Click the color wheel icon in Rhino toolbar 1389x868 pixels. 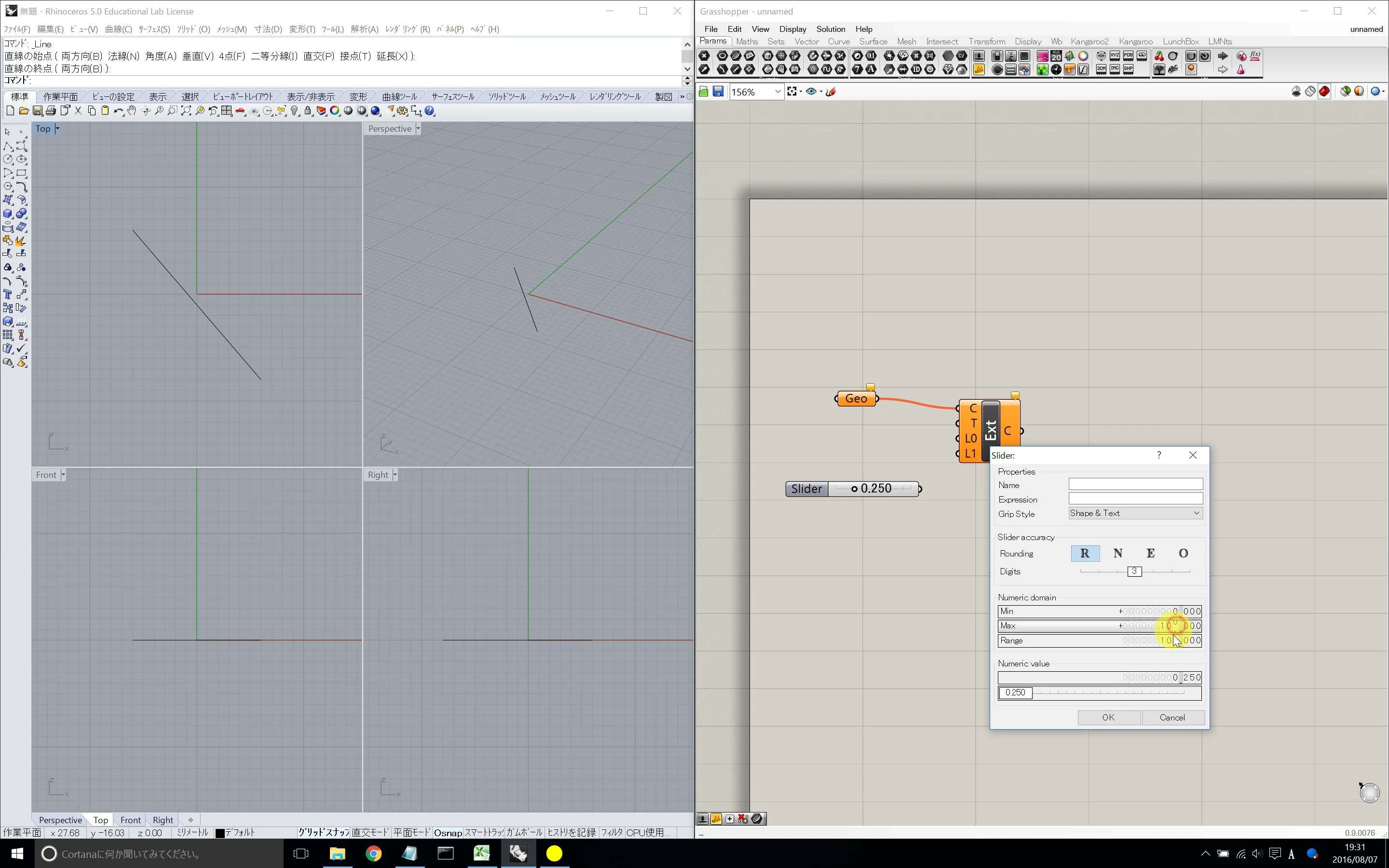[x=335, y=111]
